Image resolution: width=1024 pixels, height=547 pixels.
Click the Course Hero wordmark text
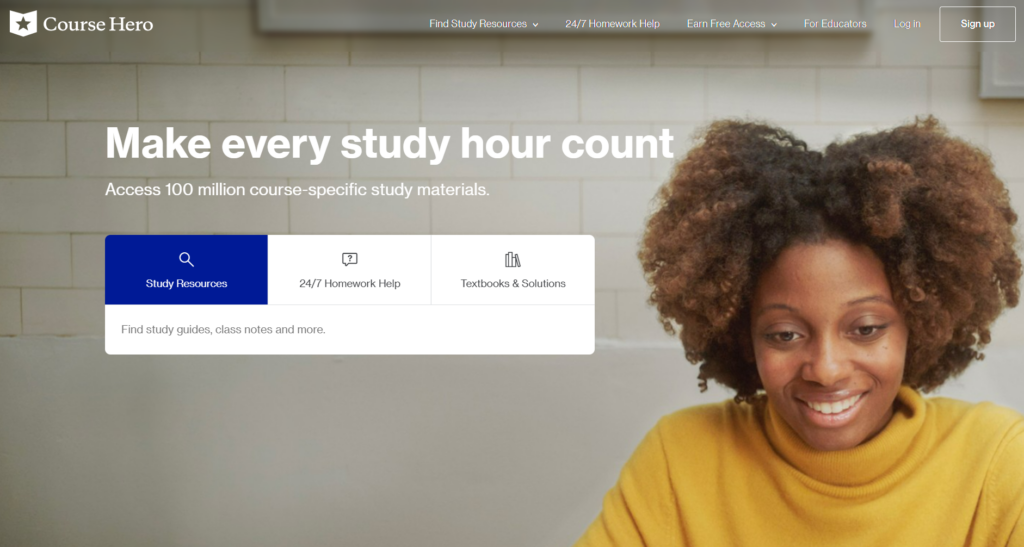point(98,24)
